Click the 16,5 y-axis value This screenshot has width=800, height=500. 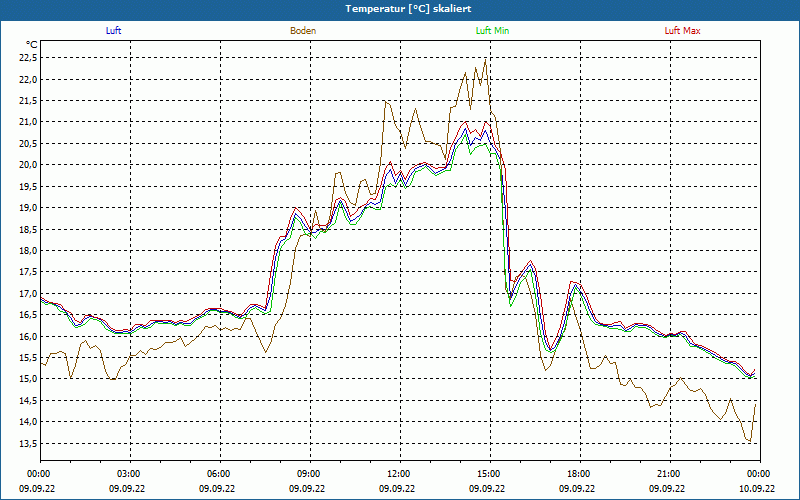27,315
